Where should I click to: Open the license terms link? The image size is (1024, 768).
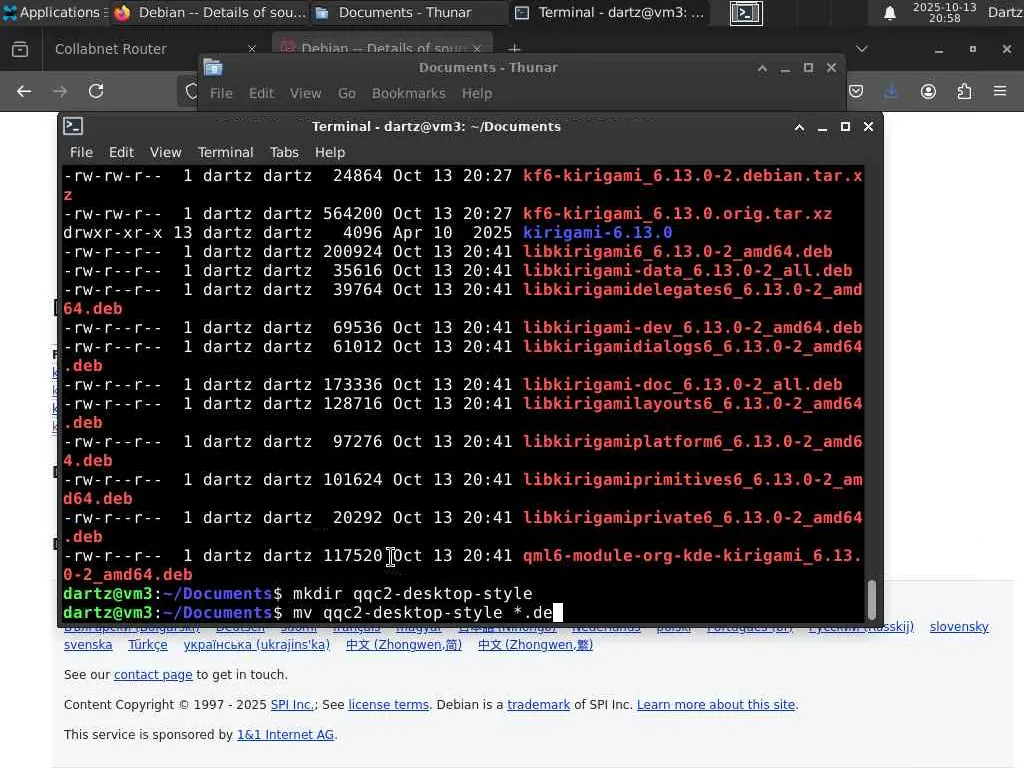pos(389,705)
